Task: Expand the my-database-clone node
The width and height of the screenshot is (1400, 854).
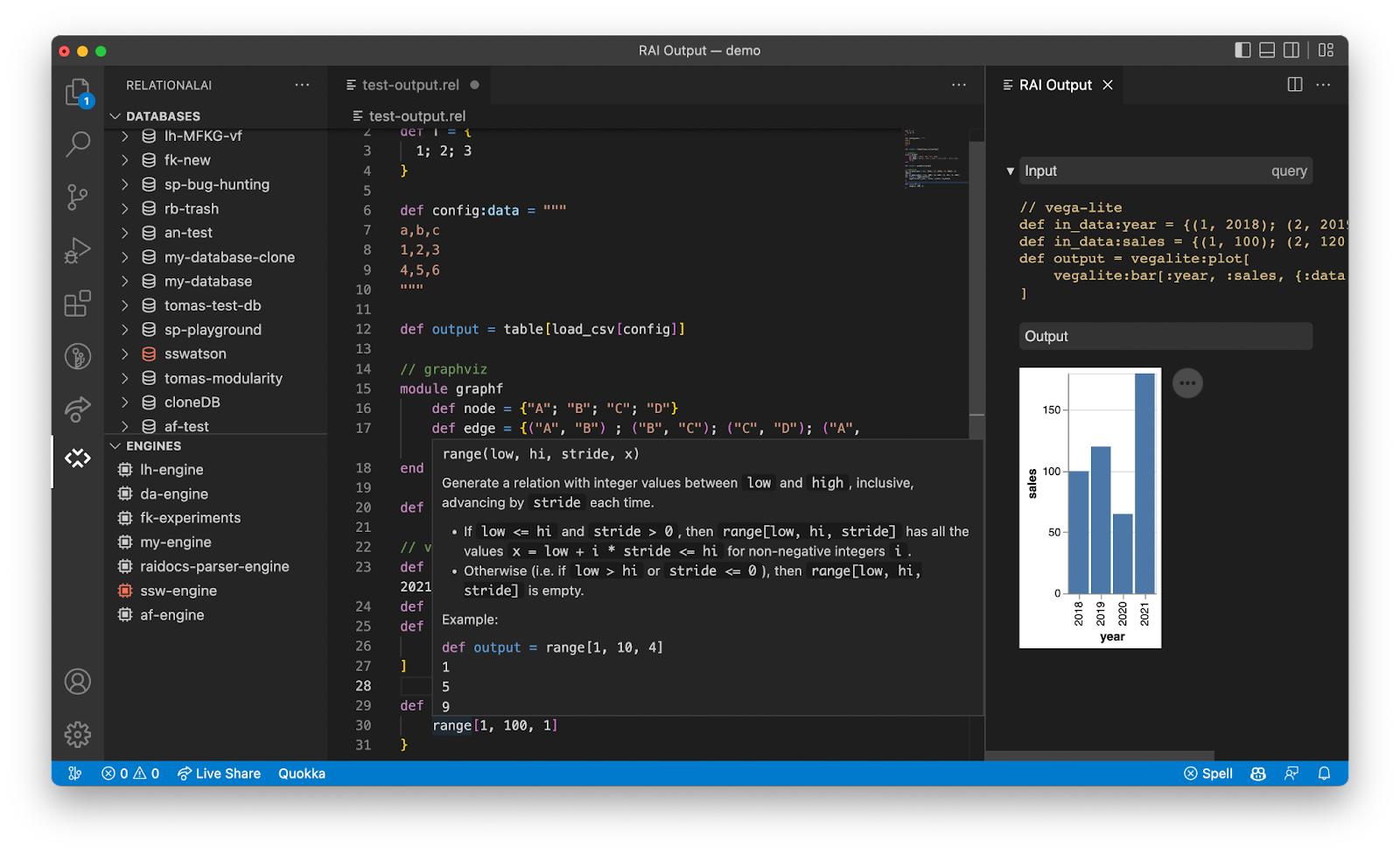Action: (125, 257)
